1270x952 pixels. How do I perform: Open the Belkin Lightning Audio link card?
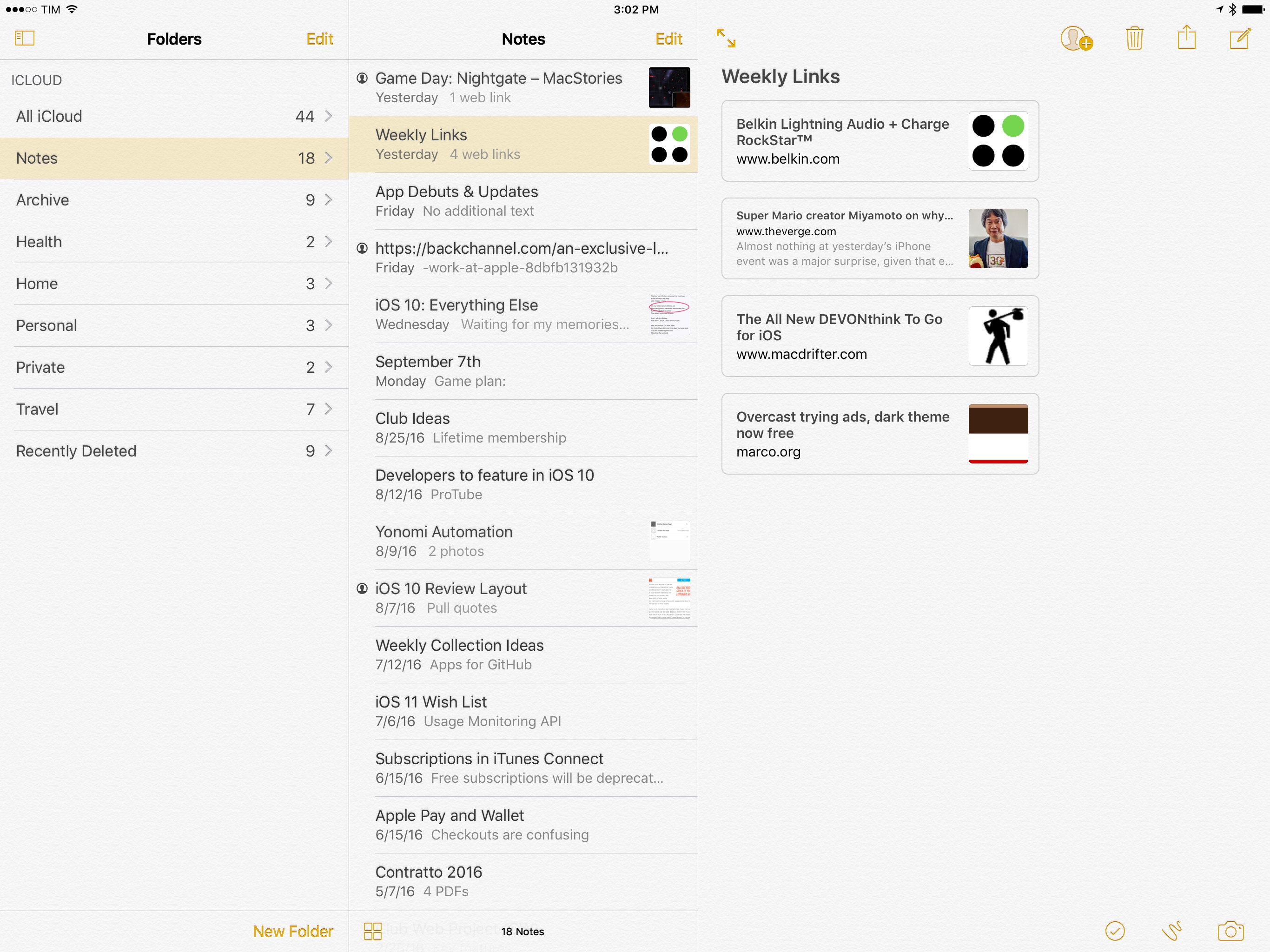[x=880, y=141]
